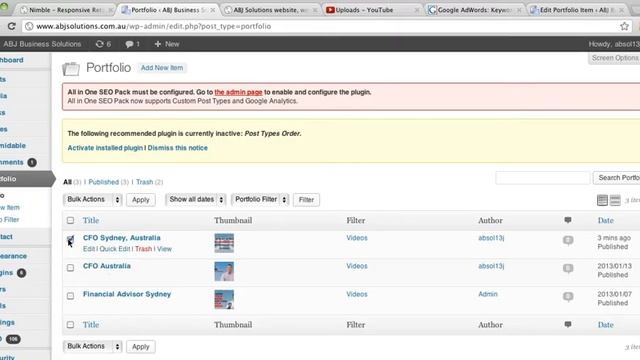
Task: Tick the checkbox for CFO Australia
Action: 70,268
